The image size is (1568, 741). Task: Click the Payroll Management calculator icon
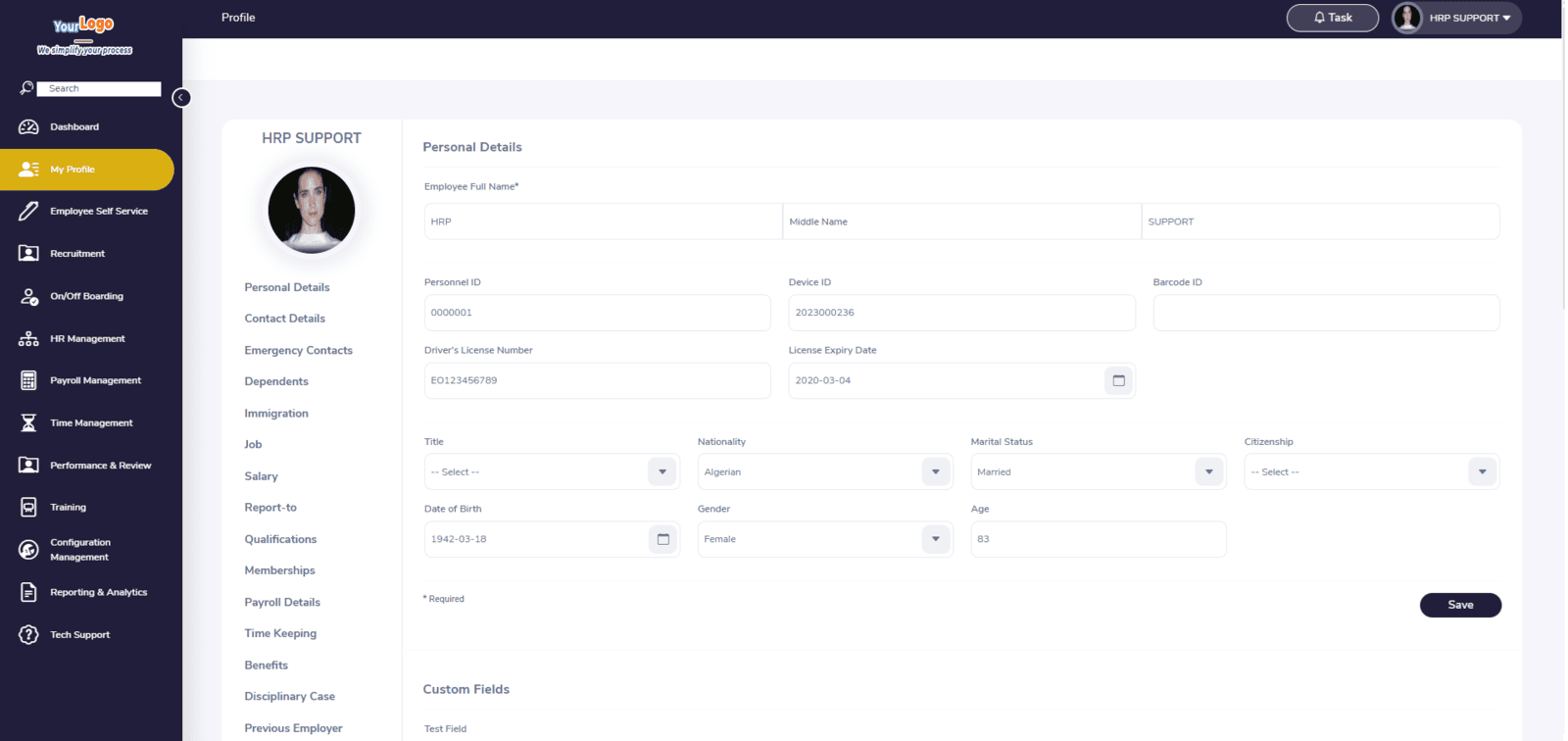pyautogui.click(x=28, y=380)
